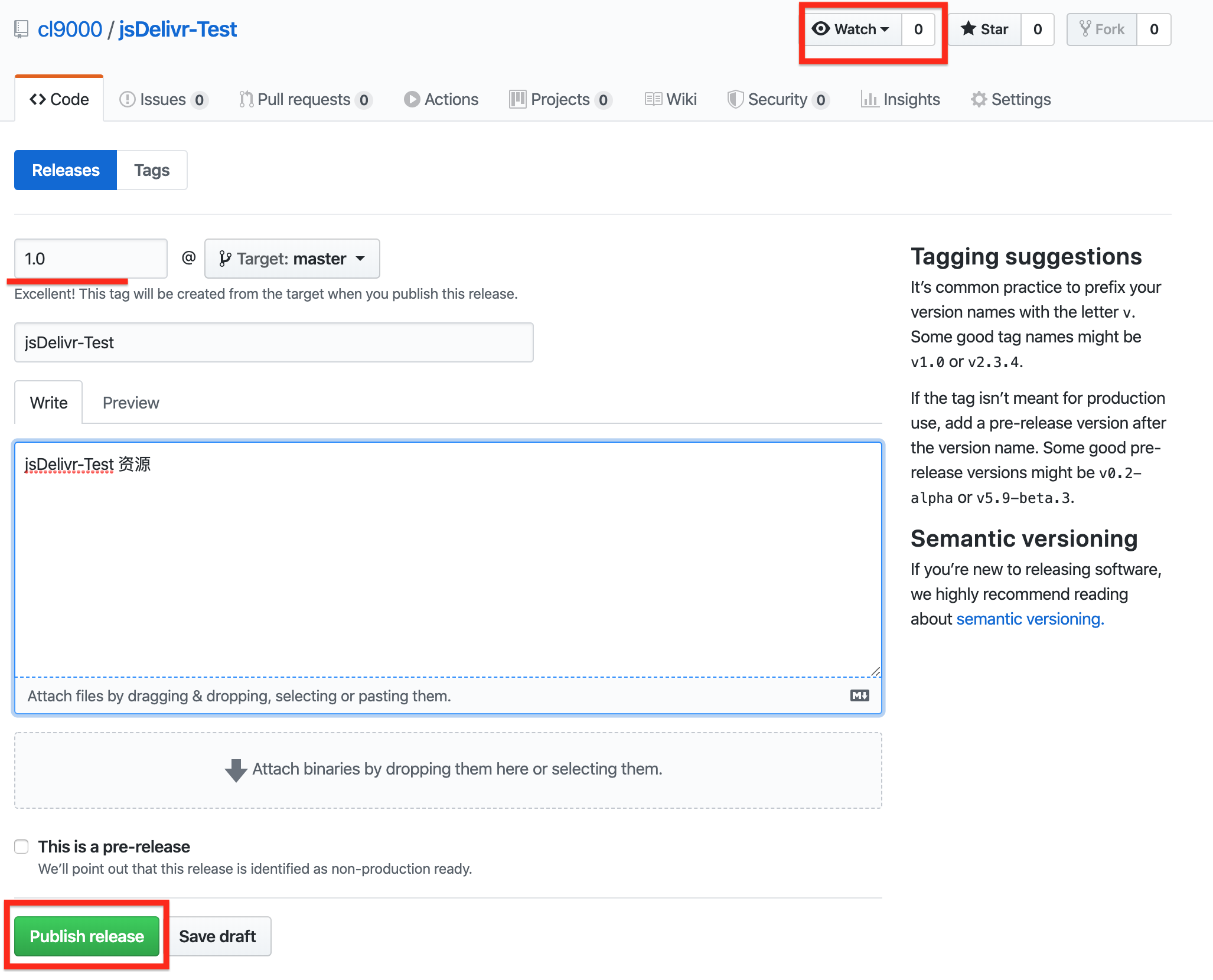Image resolution: width=1213 pixels, height=980 pixels.
Task: Switch to the Actions tab
Action: 441,99
